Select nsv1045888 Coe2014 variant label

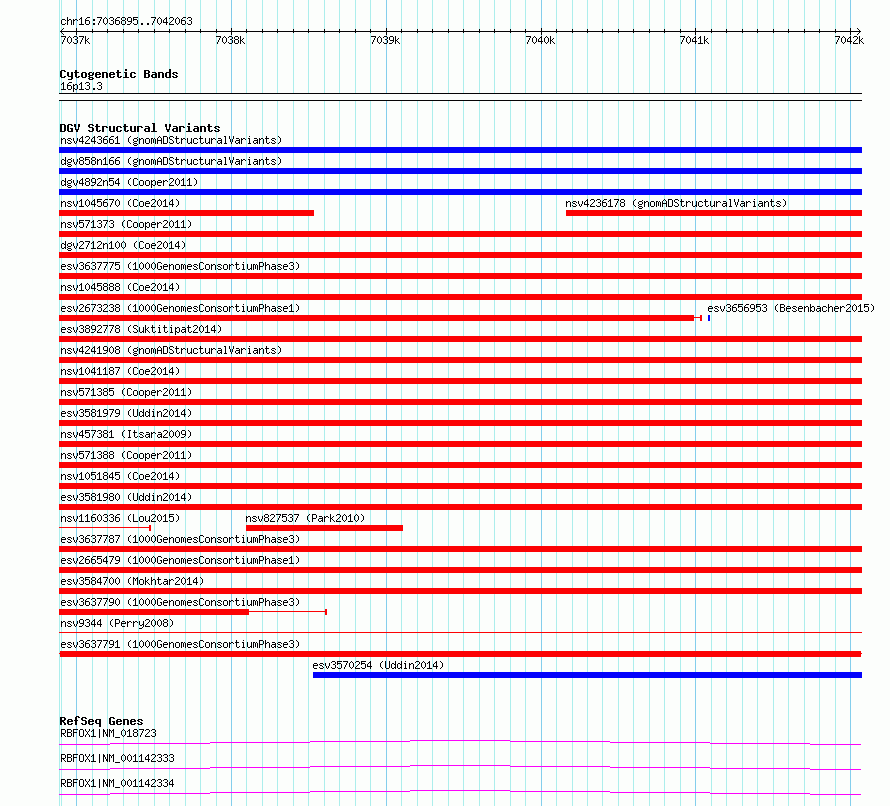[120, 287]
